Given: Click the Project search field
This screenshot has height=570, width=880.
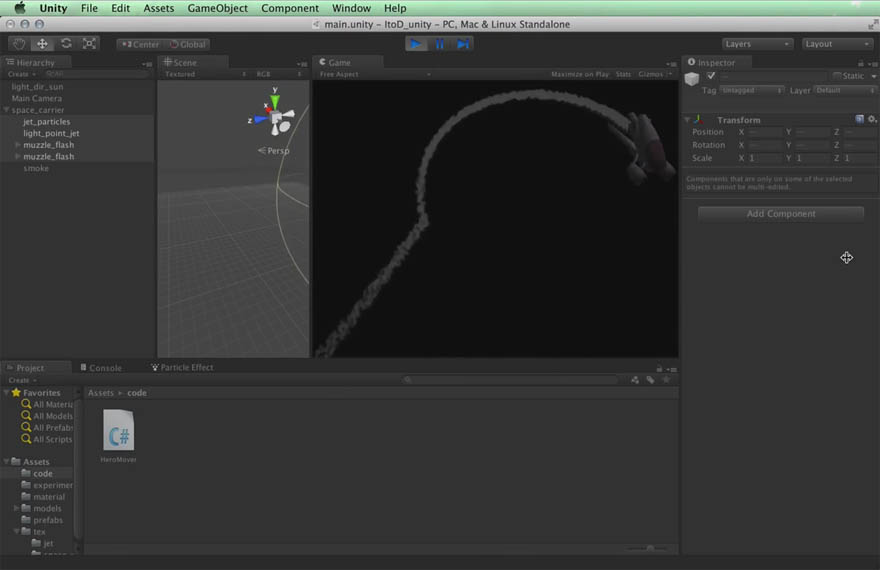Looking at the screenshot, I should click(x=510, y=380).
